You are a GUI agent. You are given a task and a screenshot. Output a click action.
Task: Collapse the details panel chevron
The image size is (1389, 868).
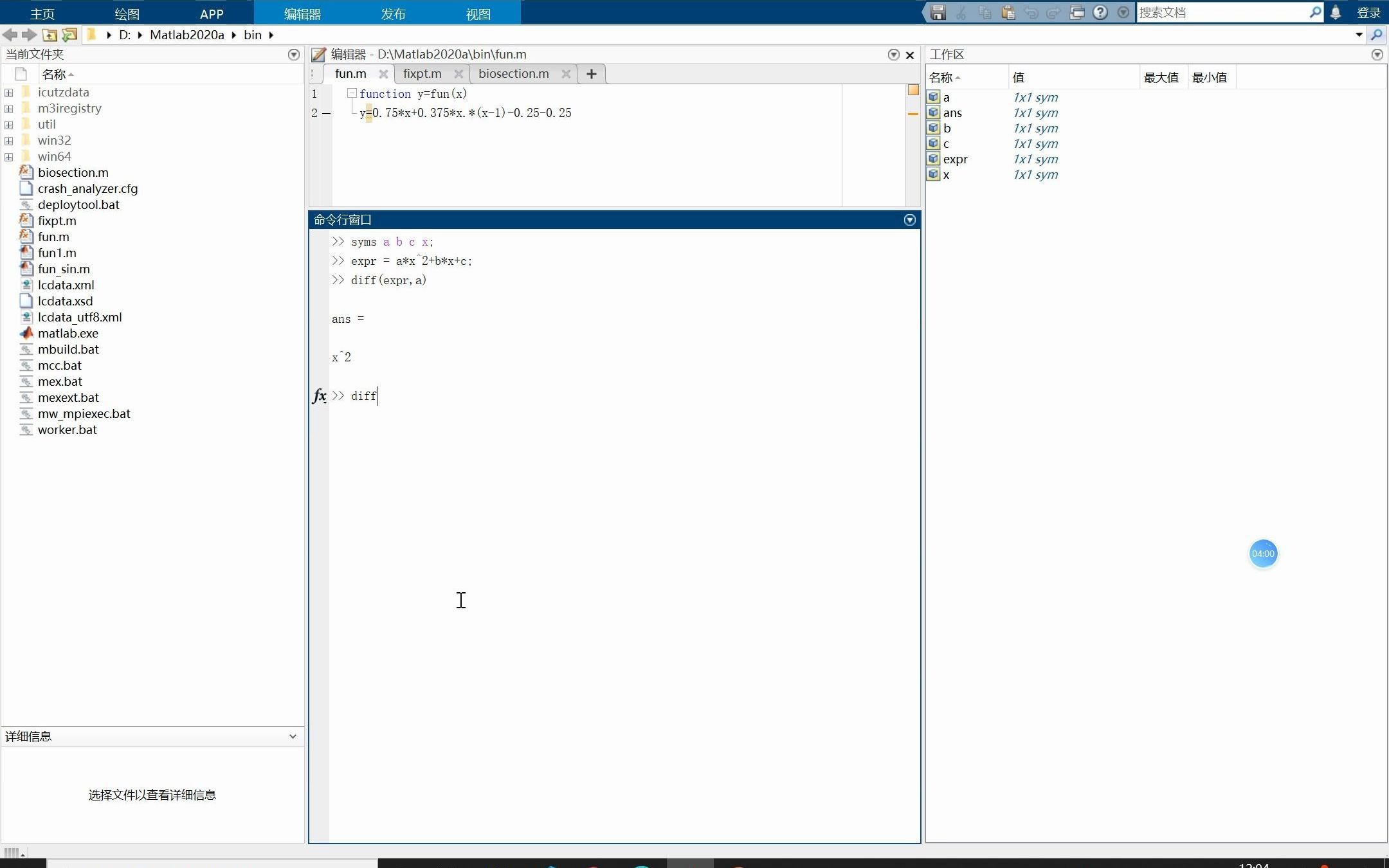(293, 736)
